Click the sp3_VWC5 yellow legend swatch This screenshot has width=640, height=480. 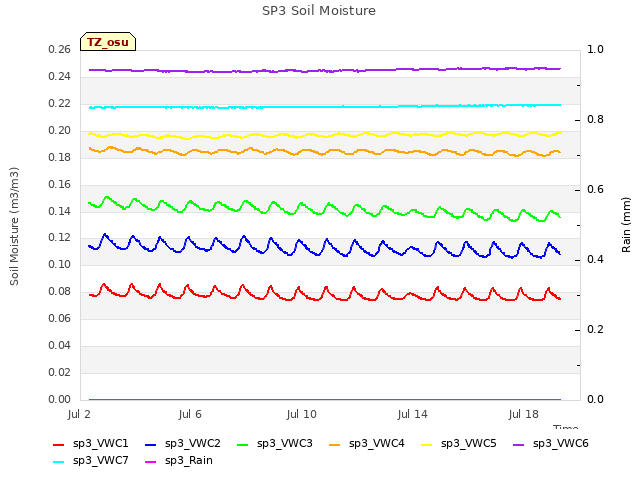coord(427,444)
